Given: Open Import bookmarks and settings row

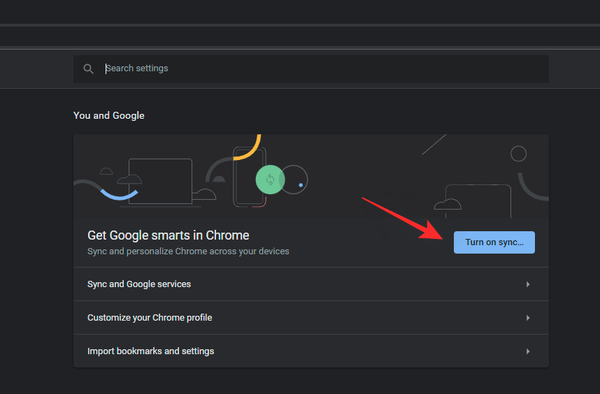Looking at the screenshot, I should 311,351.
